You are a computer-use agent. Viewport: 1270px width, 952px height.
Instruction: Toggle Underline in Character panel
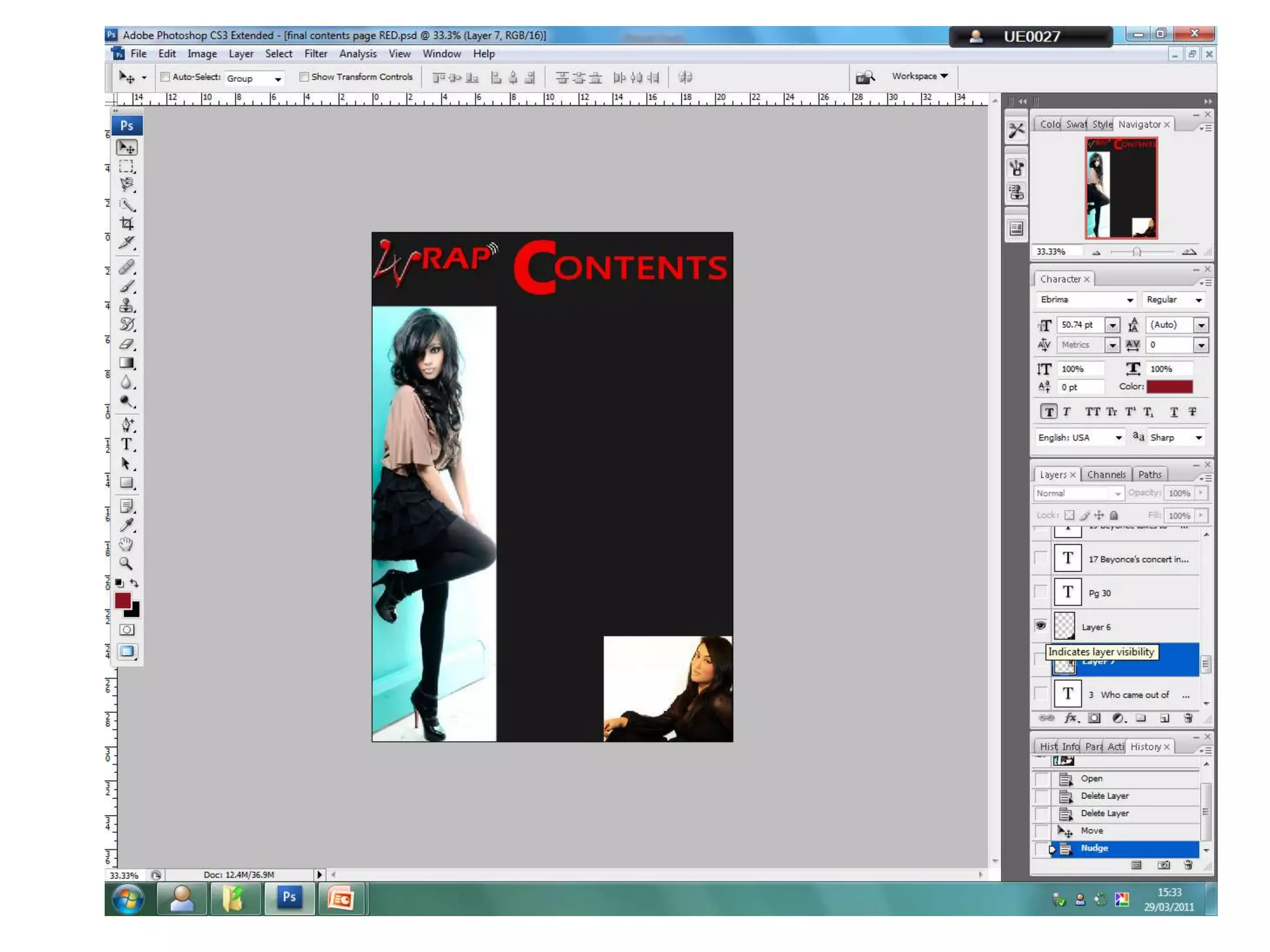pyautogui.click(x=1173, y=412)
